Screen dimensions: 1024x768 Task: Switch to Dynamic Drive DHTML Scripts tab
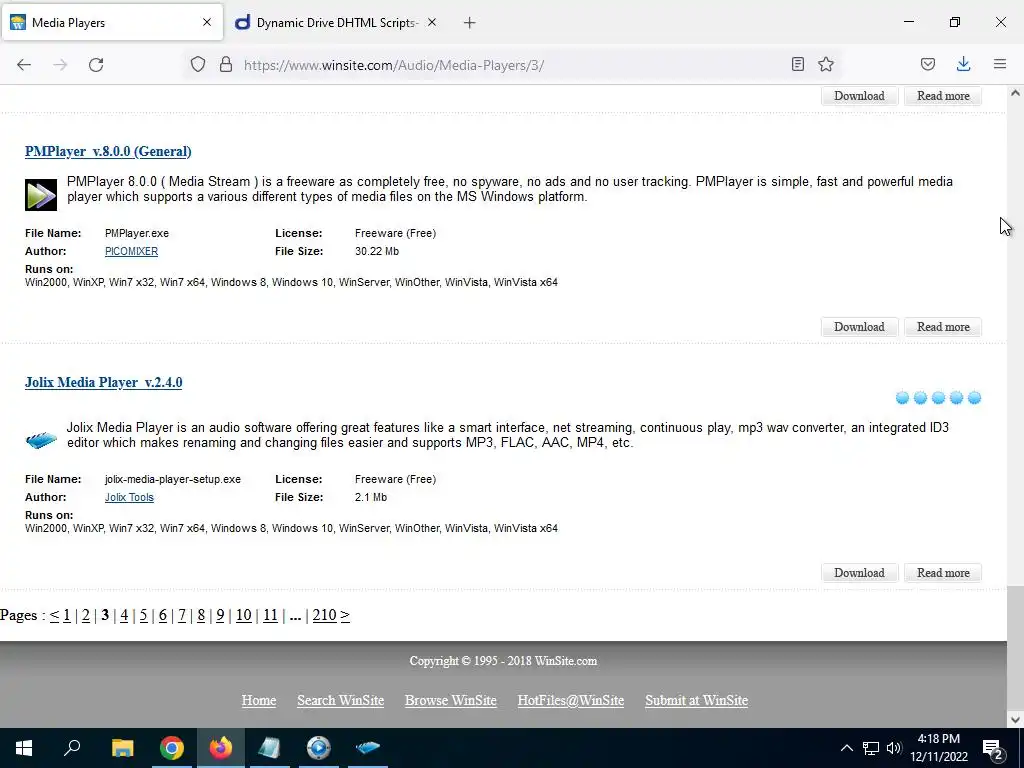point(336,23)
